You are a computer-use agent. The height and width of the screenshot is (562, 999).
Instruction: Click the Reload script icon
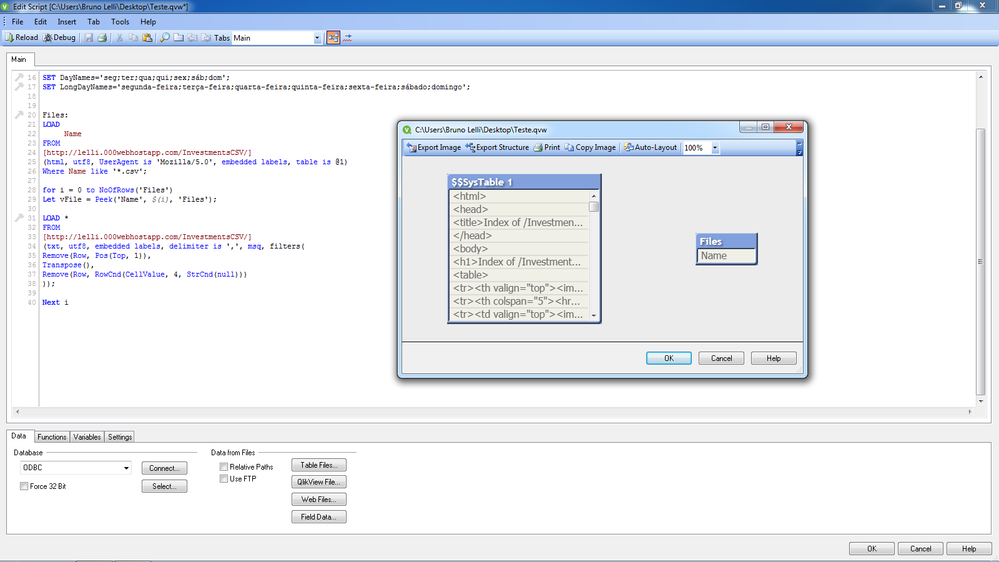[22, 38]
